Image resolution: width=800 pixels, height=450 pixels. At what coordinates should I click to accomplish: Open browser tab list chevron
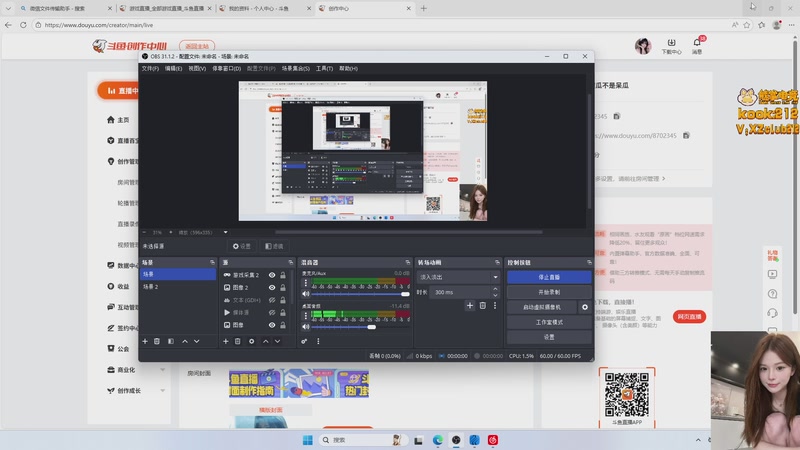click(x=8, y=8)
